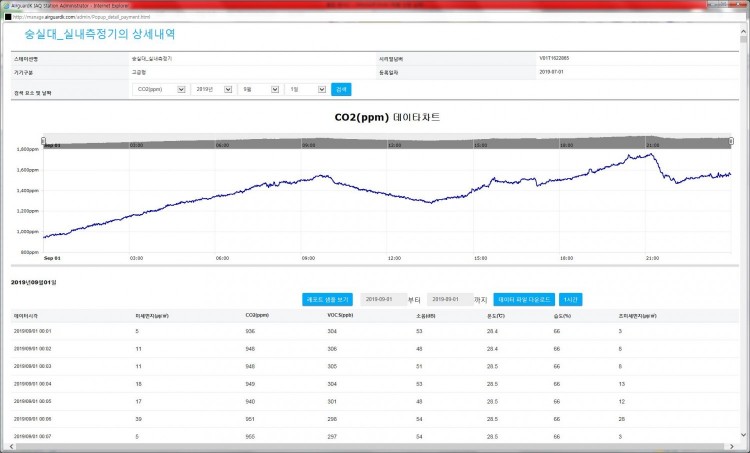
Task: Click the vertical scrollbar scroll-down arrow
Action: tap(744, 435)
